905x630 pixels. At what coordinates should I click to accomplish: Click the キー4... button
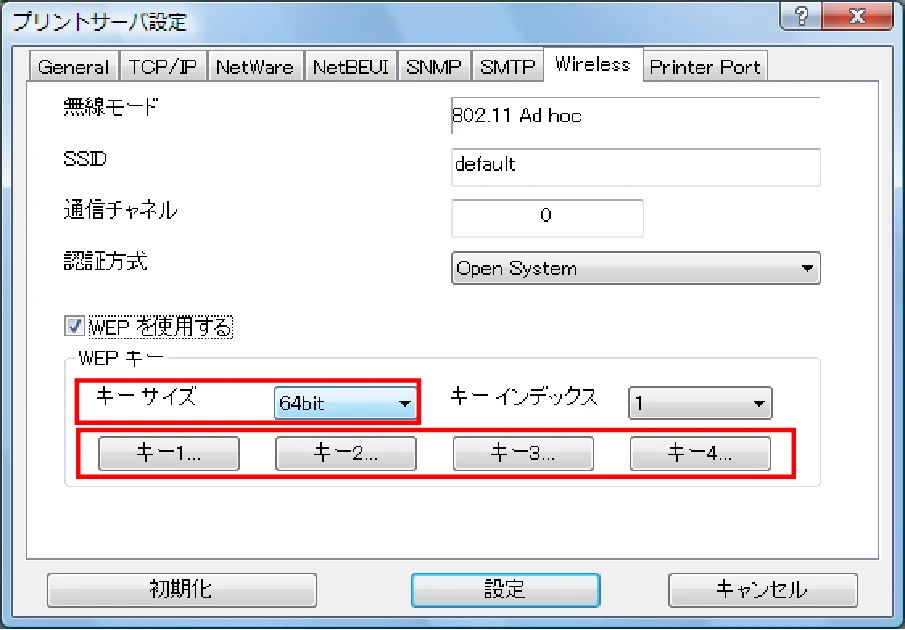(700, 453)
